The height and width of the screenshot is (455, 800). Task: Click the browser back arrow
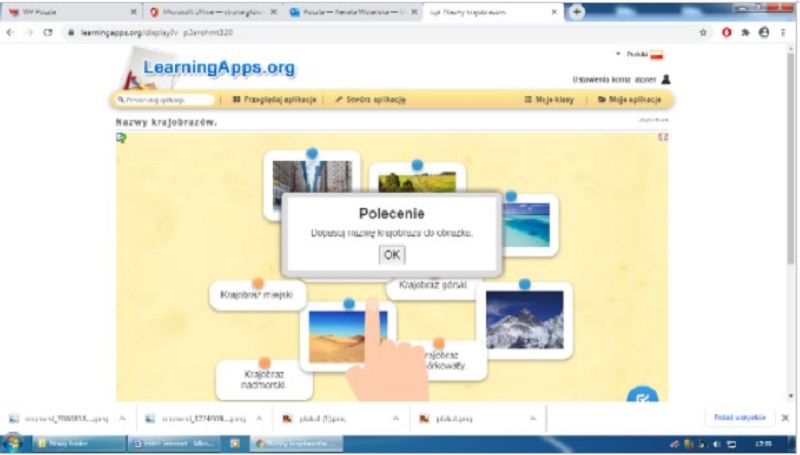10,32
